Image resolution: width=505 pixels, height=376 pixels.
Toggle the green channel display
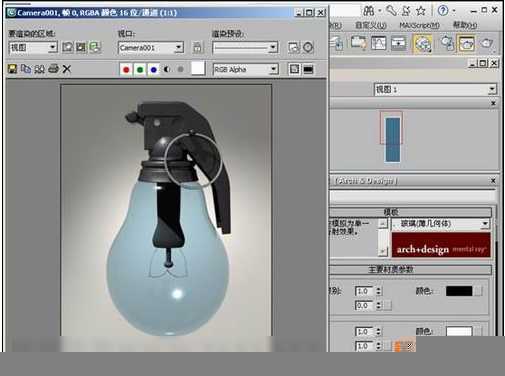[140, 70]
